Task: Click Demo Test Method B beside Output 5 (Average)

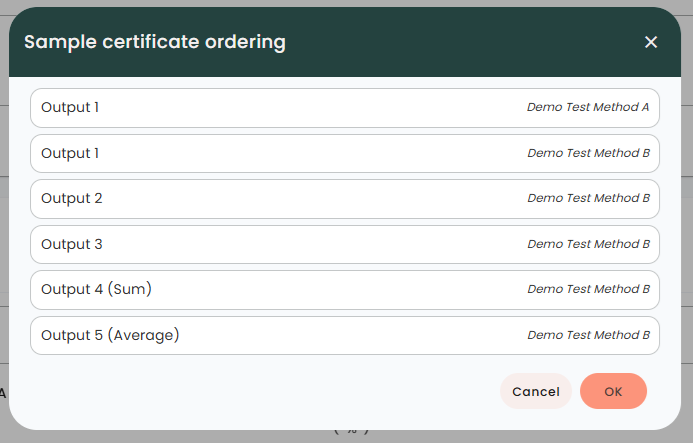Action: [x=588, y=335]
